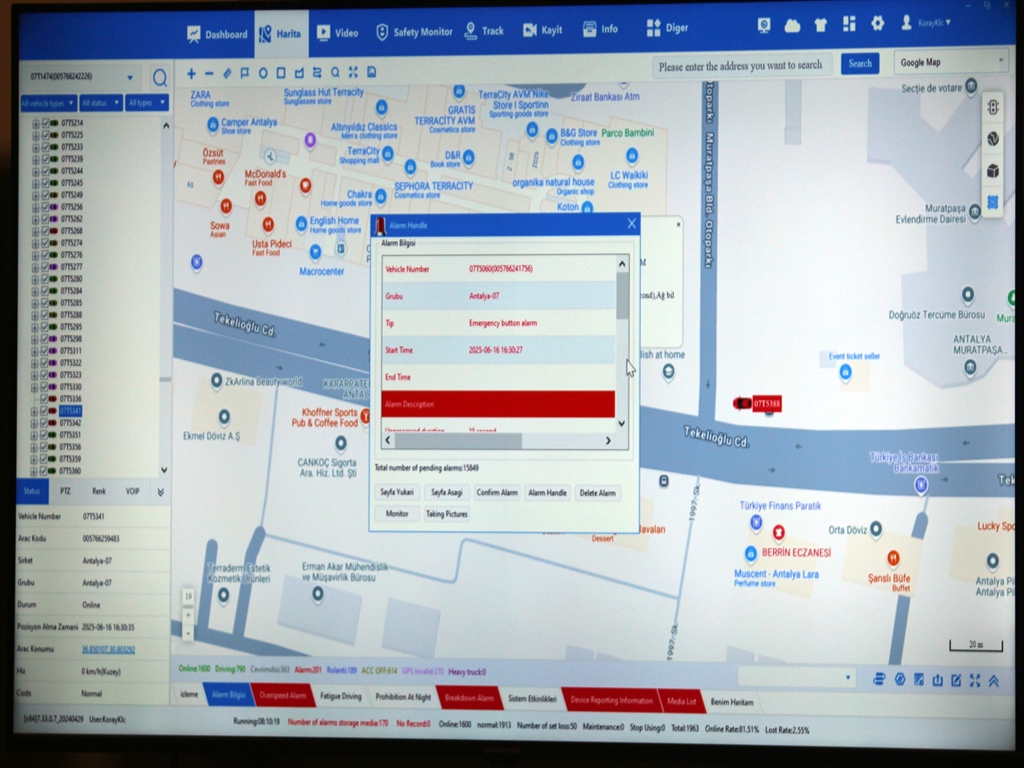The image size is (1024, 768).
Task: Open the Google Map provider dropdown
Action: (950, 63)
